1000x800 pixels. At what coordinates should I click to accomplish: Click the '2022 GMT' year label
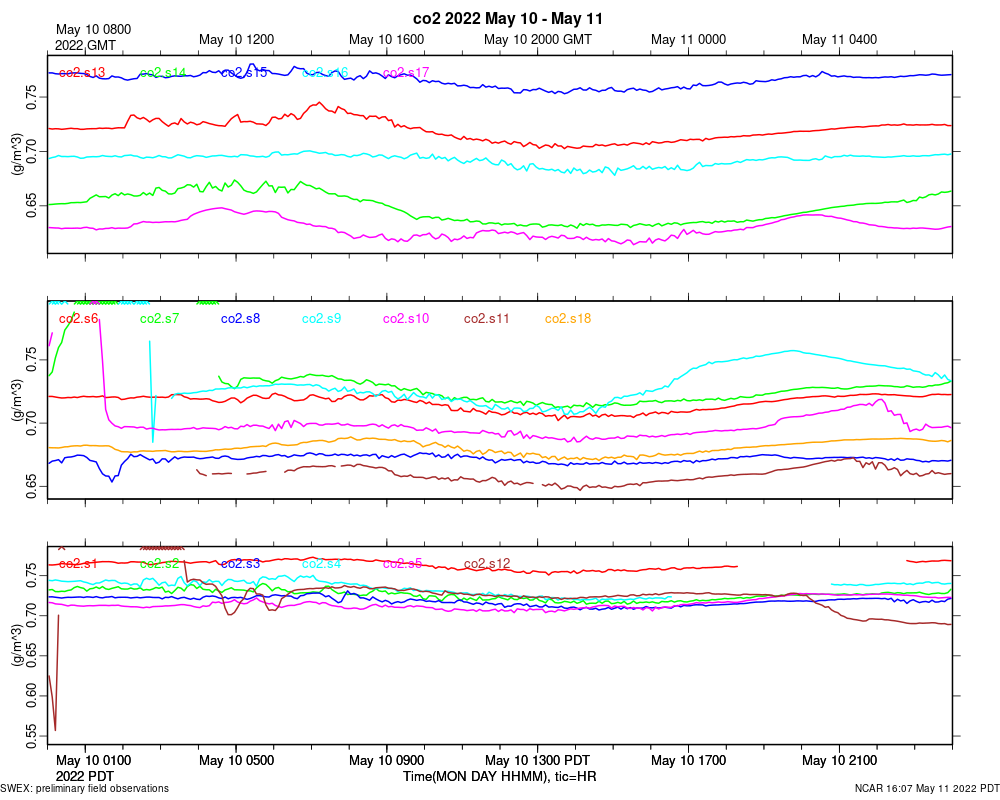pos(85,46)
